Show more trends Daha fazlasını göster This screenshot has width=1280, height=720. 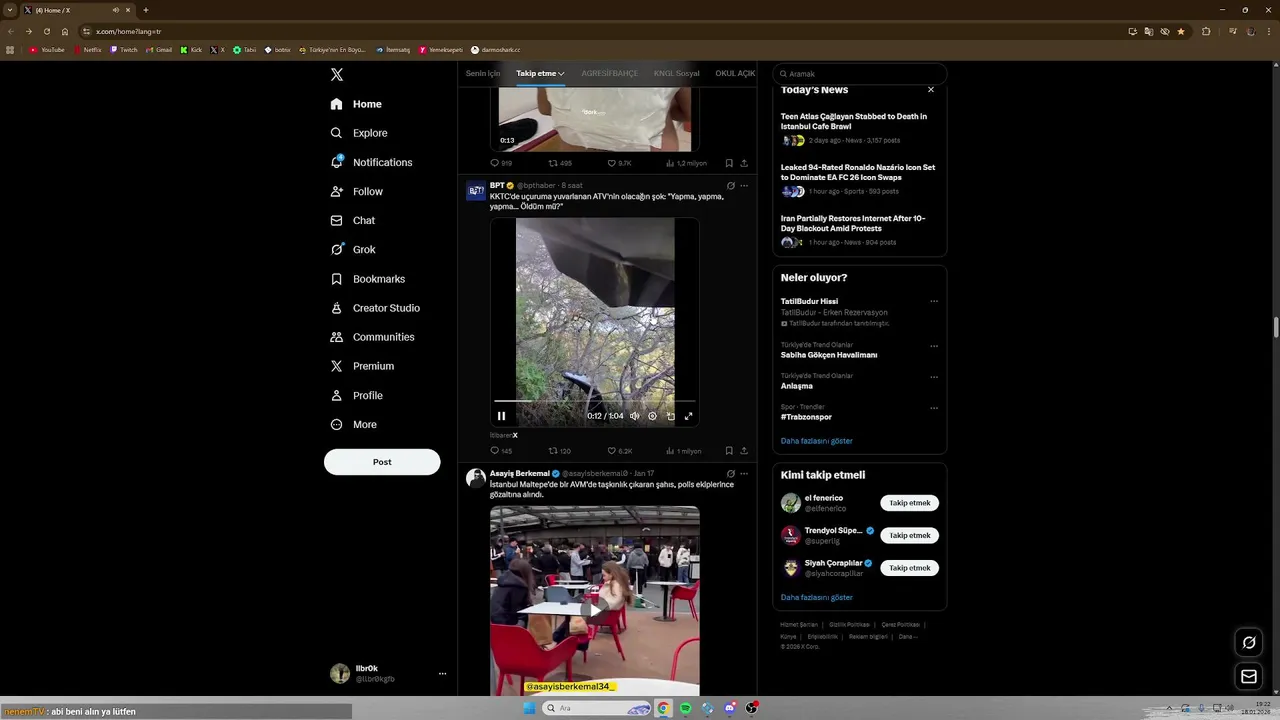tap(817, 441)
